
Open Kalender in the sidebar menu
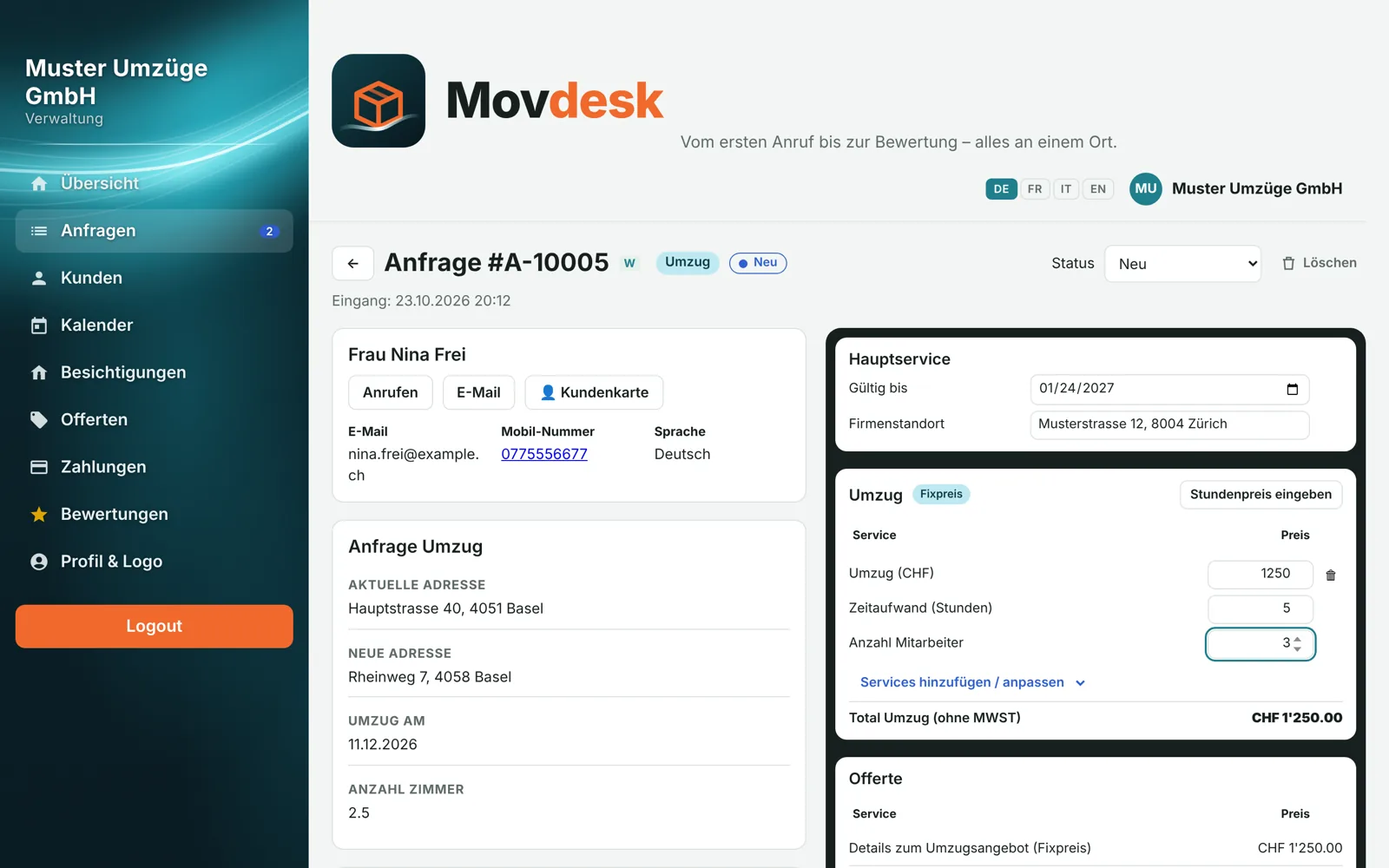pyautogui.click(x=154, y=325)
